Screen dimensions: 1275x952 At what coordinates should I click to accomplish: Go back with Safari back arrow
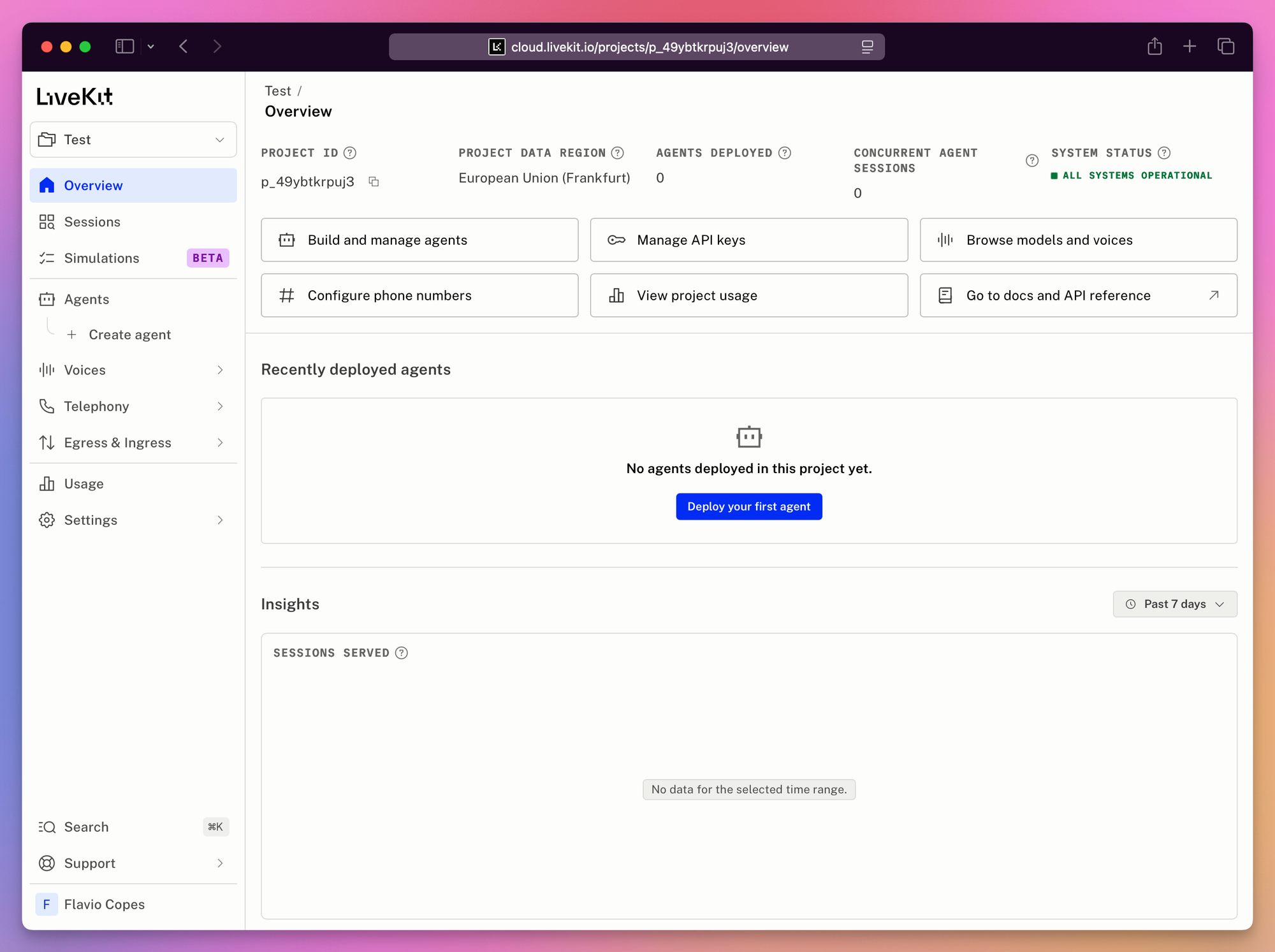click(x=184, y=47)
